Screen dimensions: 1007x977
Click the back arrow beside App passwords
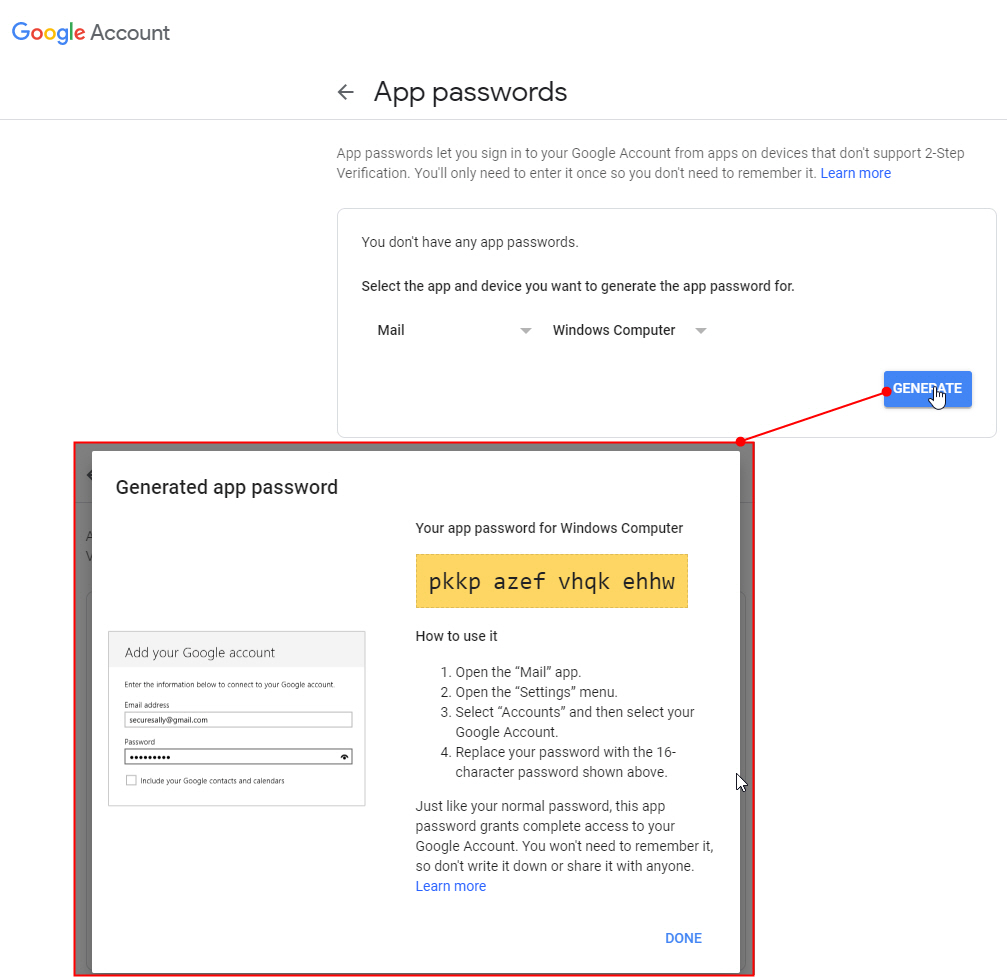coord(346,93)
